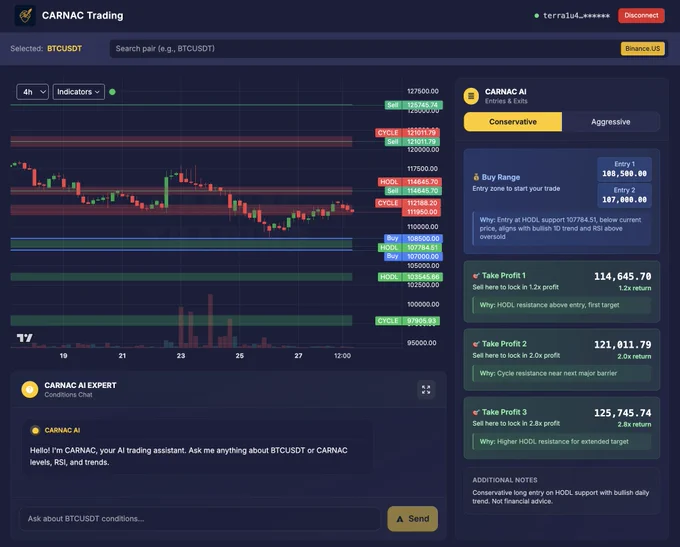This screenshot has width=680, height=547.
Task: Click the date 23 on the time axis
Action: 181,356
